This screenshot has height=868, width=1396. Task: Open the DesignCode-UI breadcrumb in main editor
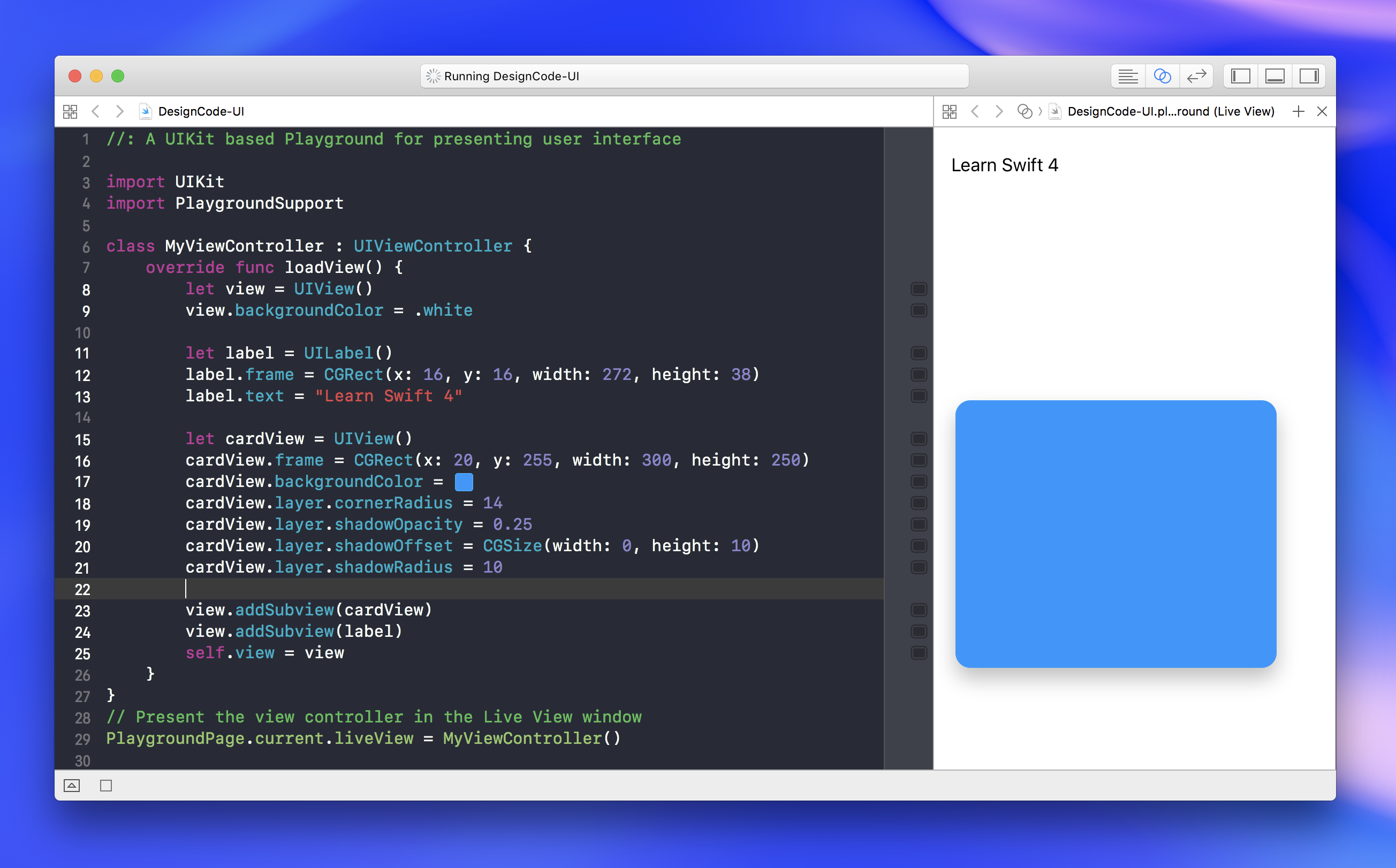click(192, 111)
